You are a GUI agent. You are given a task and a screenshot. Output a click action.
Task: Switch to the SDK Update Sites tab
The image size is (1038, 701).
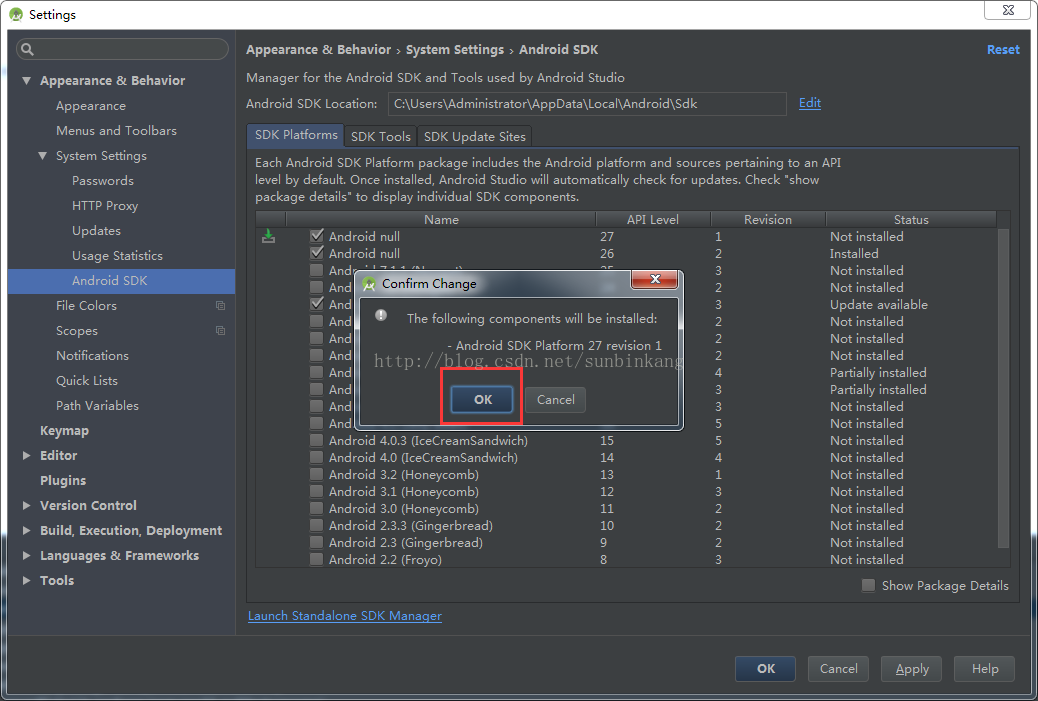[x=474, y=136]
